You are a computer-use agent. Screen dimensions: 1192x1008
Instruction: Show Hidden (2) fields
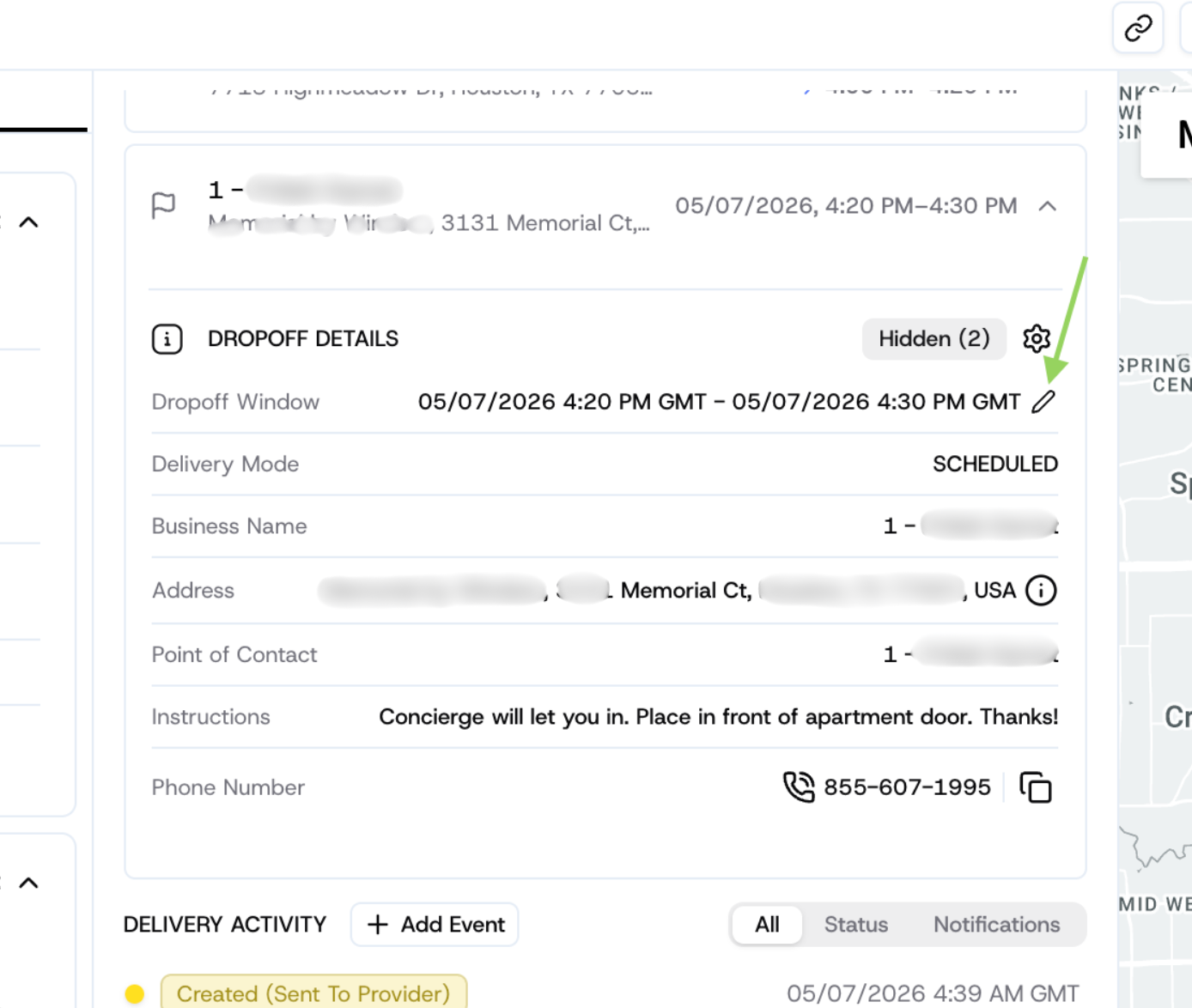pos(934,339)
